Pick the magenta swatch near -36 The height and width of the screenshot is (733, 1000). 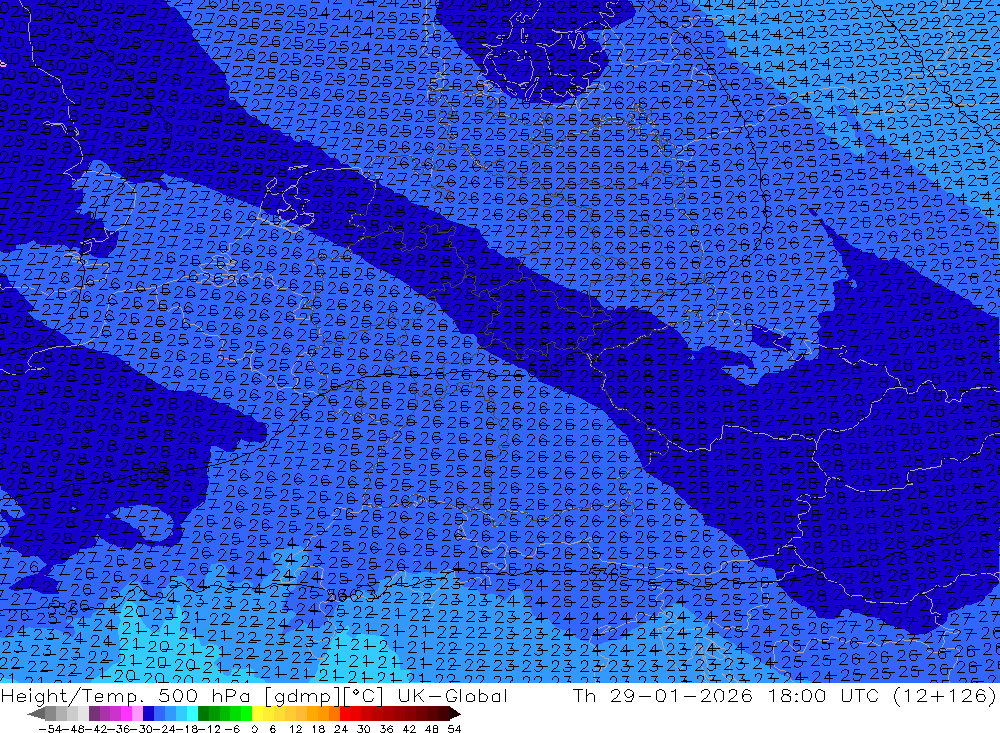point(126,713)
